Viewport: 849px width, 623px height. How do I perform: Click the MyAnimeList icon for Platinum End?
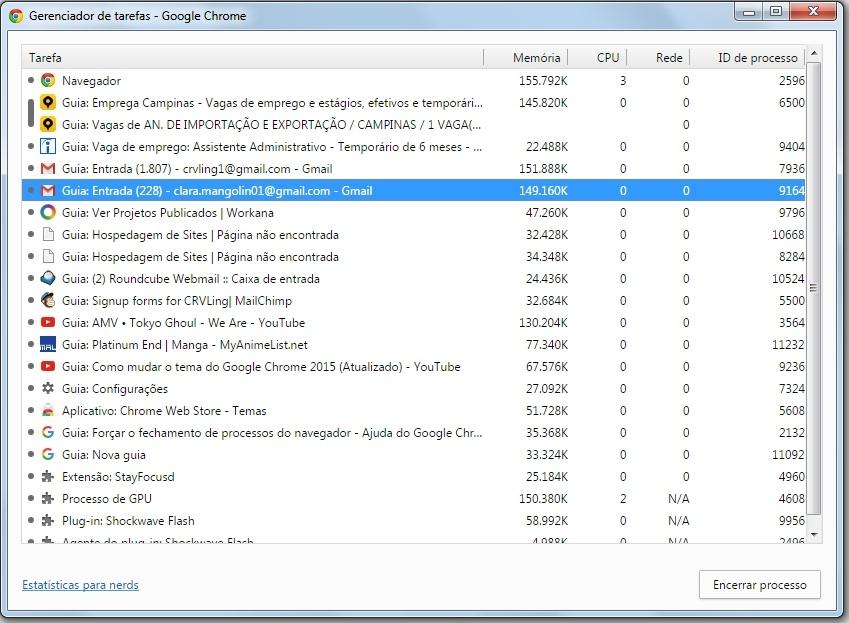click(48, 345)
